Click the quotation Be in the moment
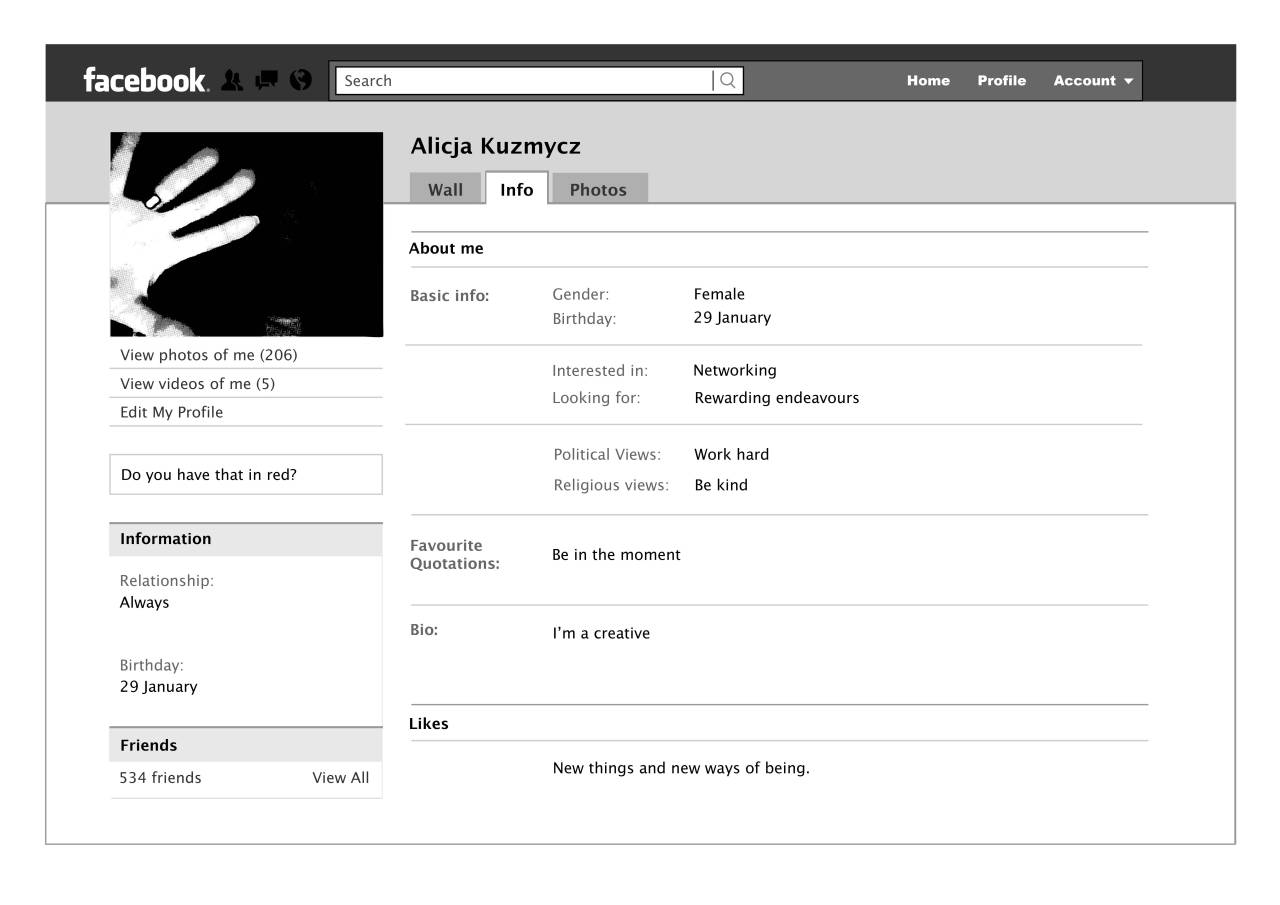Image resolution: width=1280 pixels, height=905 pixels. point(616,555)
